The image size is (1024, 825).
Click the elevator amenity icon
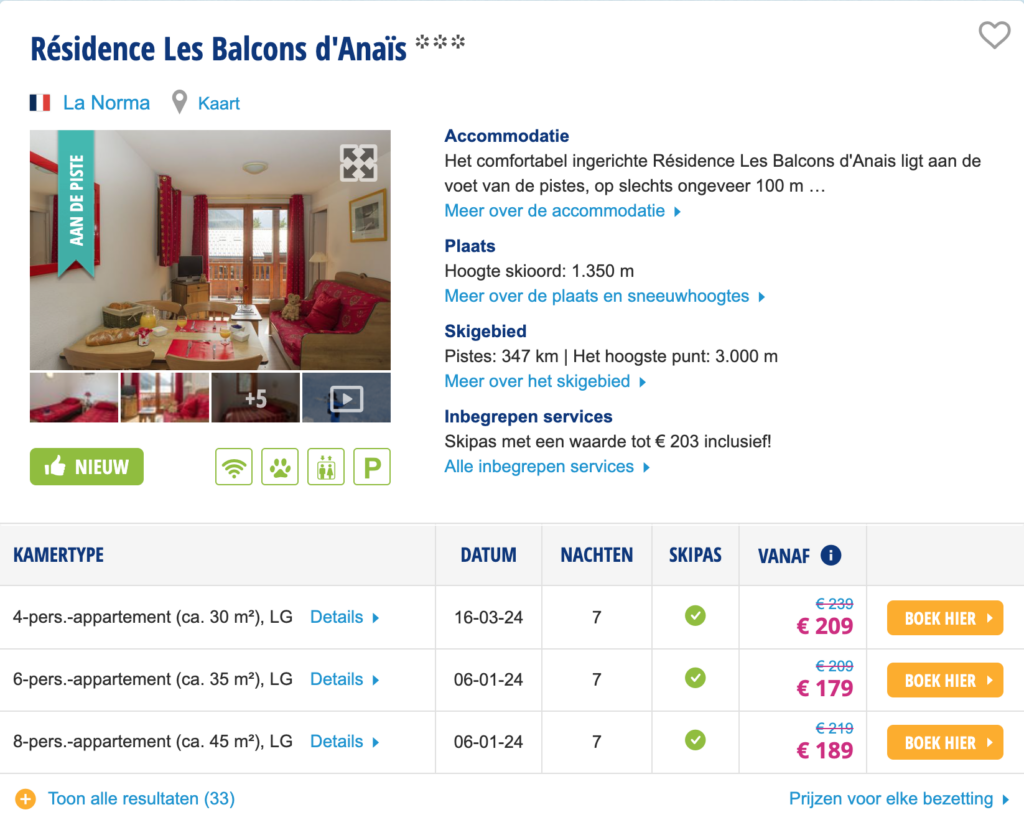[326, 467]
